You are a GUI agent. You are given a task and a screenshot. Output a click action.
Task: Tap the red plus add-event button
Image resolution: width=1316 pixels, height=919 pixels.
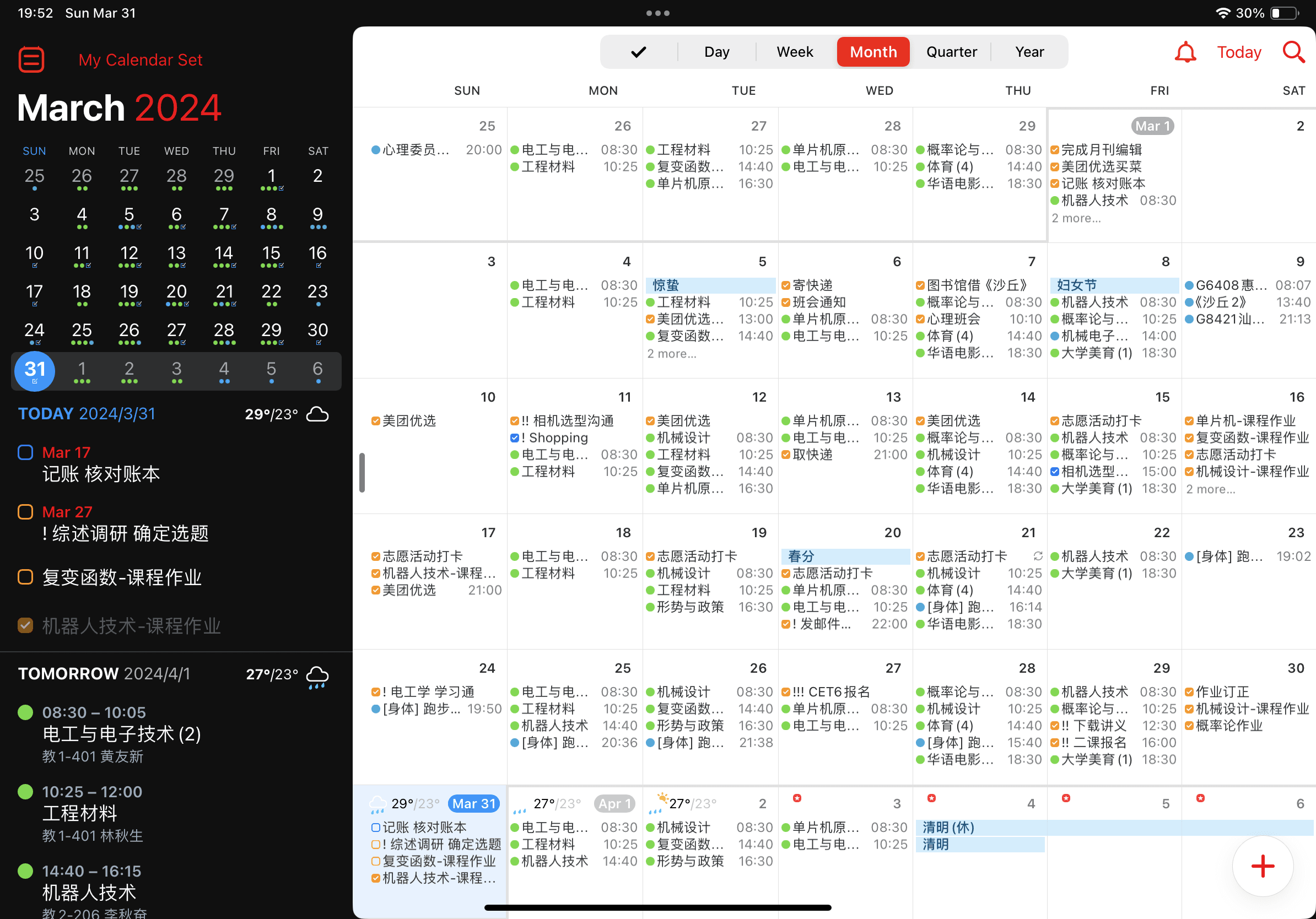1263,866
